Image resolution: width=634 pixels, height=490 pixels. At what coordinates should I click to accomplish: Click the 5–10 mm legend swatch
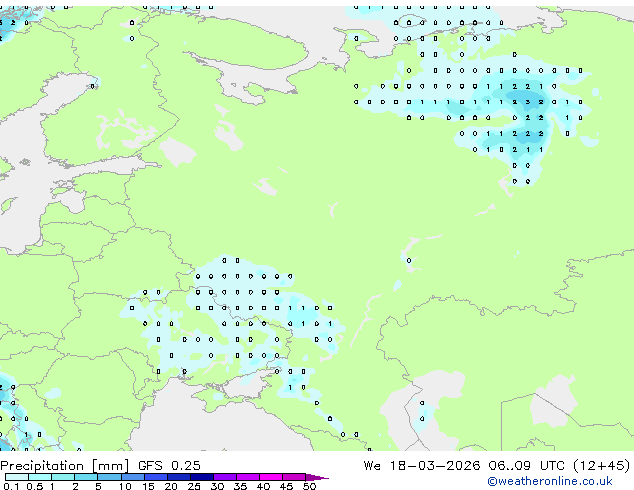[x=109, y=477]
